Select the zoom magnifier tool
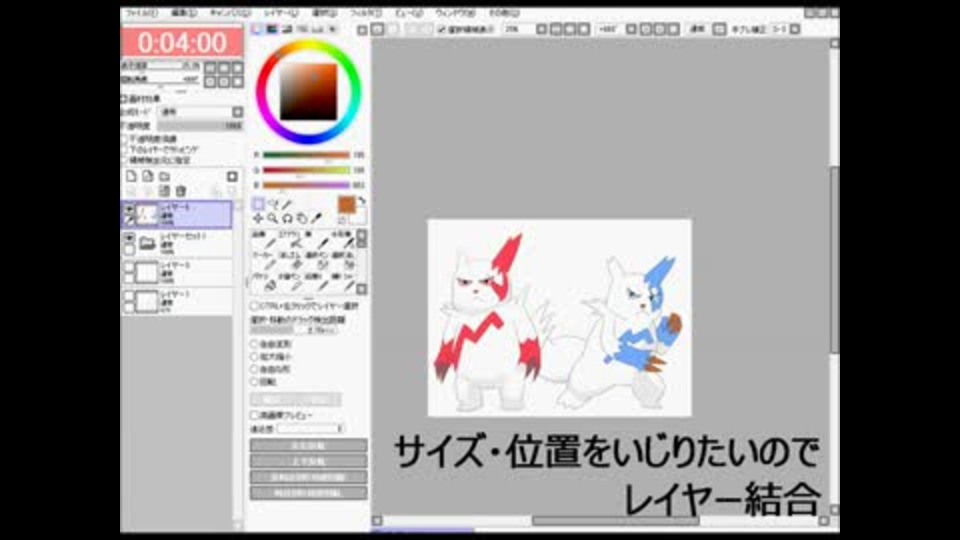This screenshot has width=960, height=540. (x=273, y=218)
